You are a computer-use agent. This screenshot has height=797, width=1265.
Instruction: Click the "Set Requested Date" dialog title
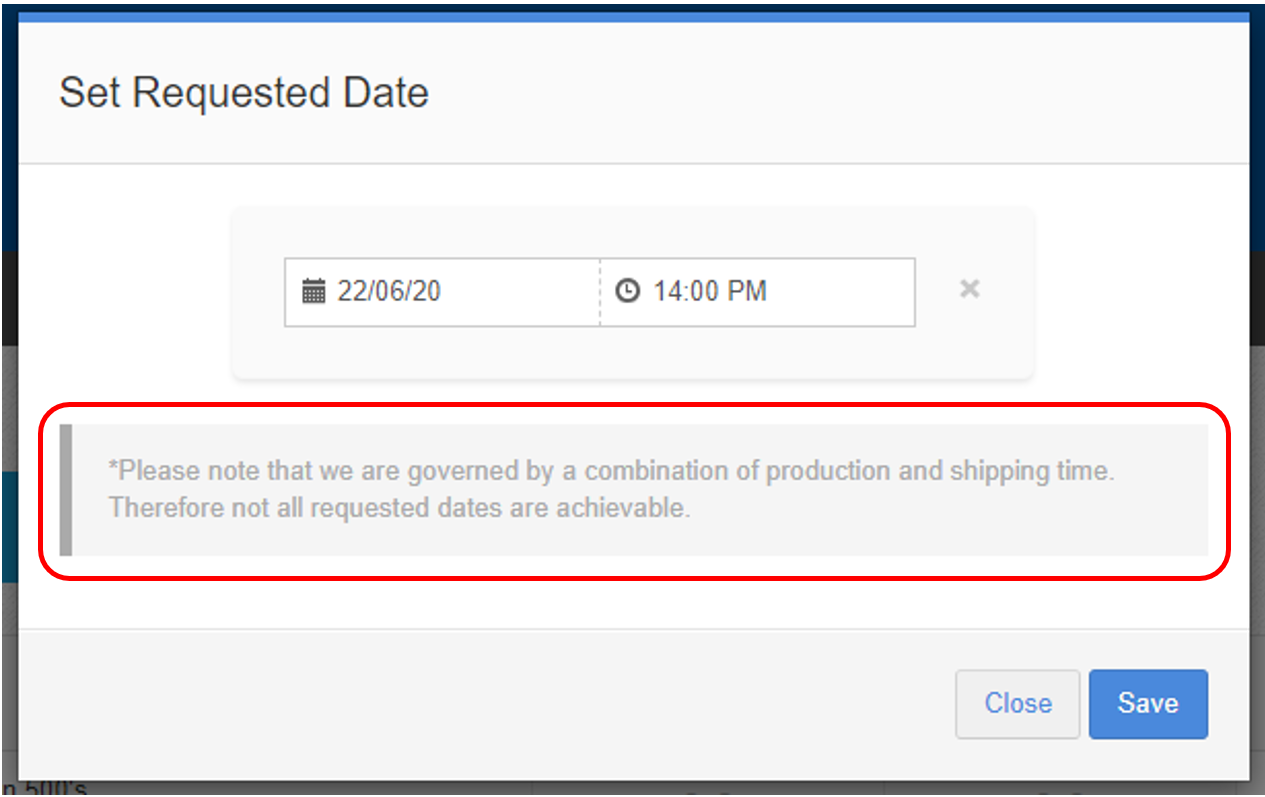pos(244,93)
